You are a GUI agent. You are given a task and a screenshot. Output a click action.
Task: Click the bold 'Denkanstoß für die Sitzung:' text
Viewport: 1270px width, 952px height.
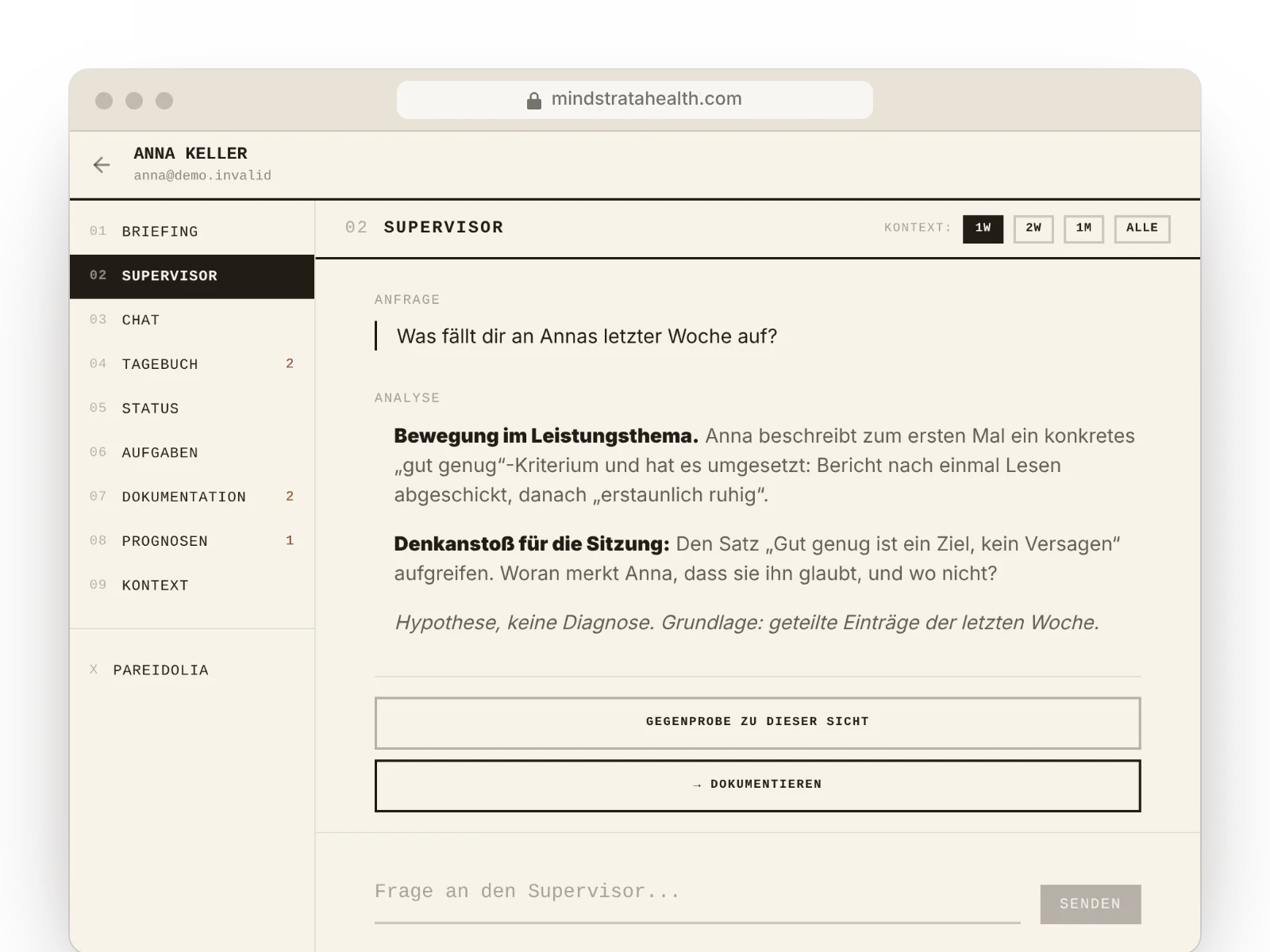(532, 544)
